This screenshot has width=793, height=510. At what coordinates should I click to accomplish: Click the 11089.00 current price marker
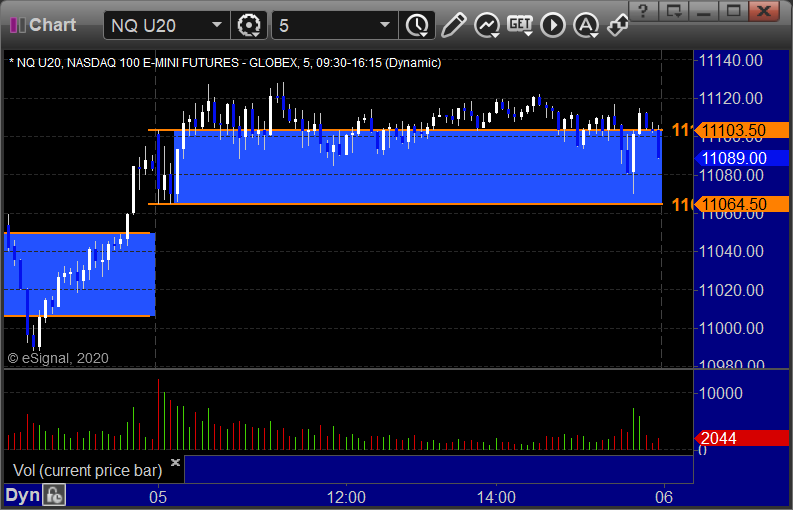pyautogui.click(x=741, y=158)
